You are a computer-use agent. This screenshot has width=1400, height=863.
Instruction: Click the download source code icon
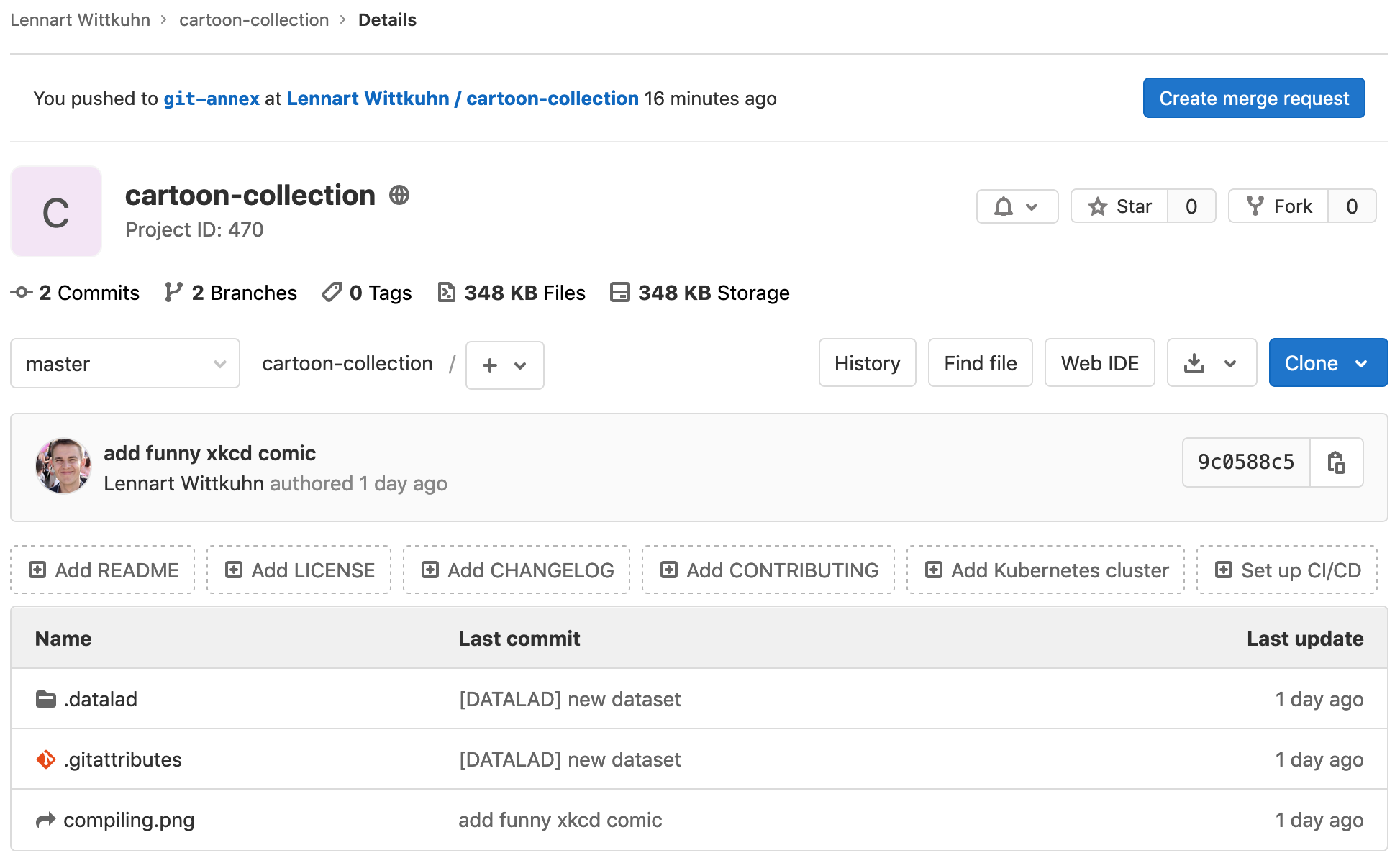coord(1194,363)
